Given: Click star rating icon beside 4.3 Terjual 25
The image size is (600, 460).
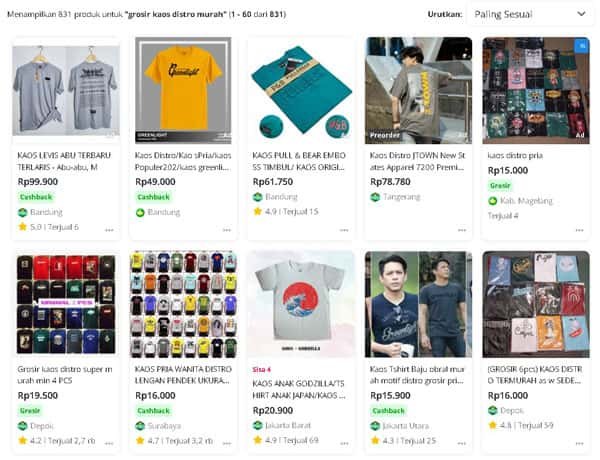Looking at the screenshot, I should [x=375, y=440].
